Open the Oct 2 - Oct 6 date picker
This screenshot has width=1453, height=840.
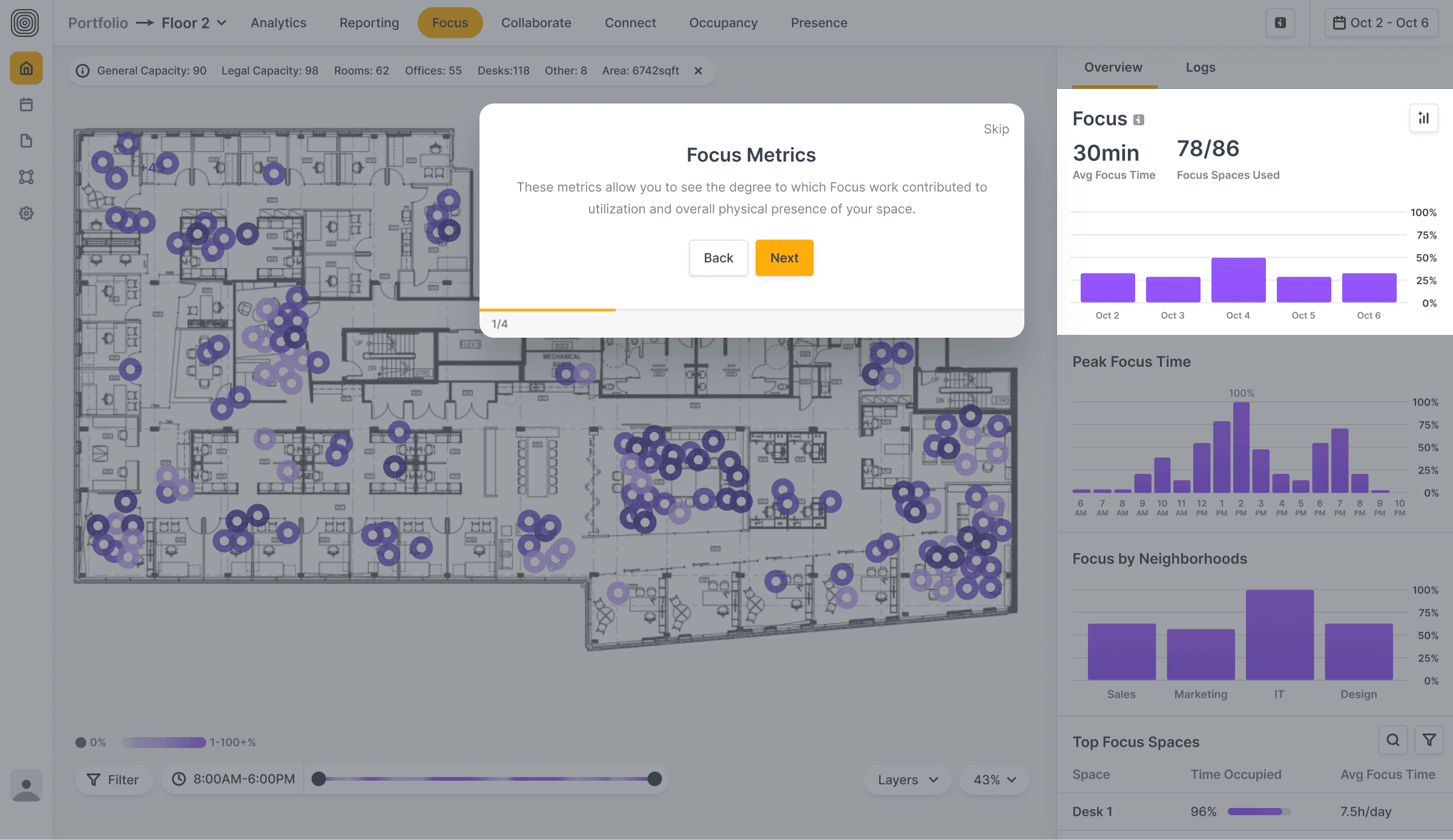pyautogui.click(x=1381, y=23)
